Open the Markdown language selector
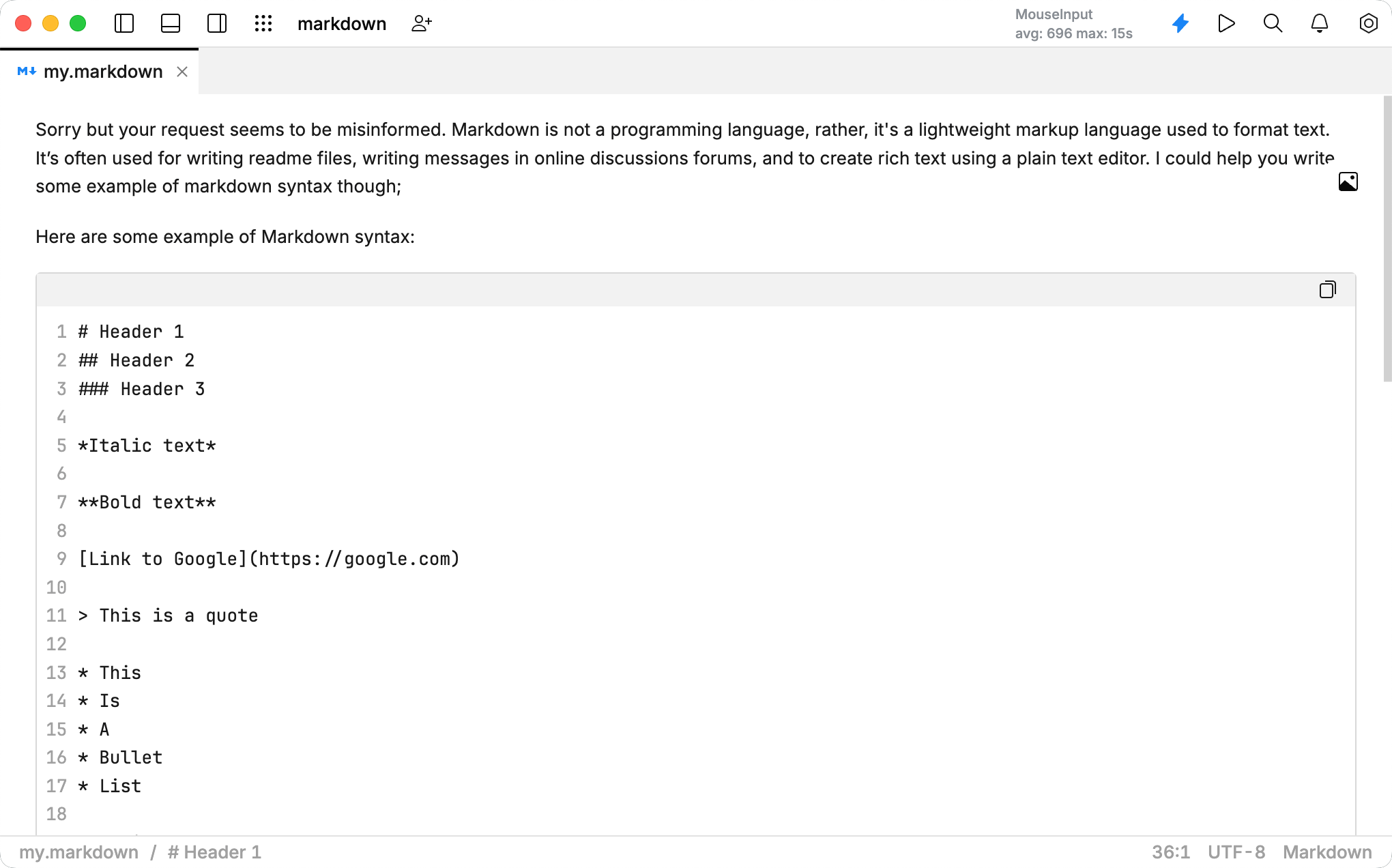This screenshot has height=868, width=1392. pos(1327,852)
